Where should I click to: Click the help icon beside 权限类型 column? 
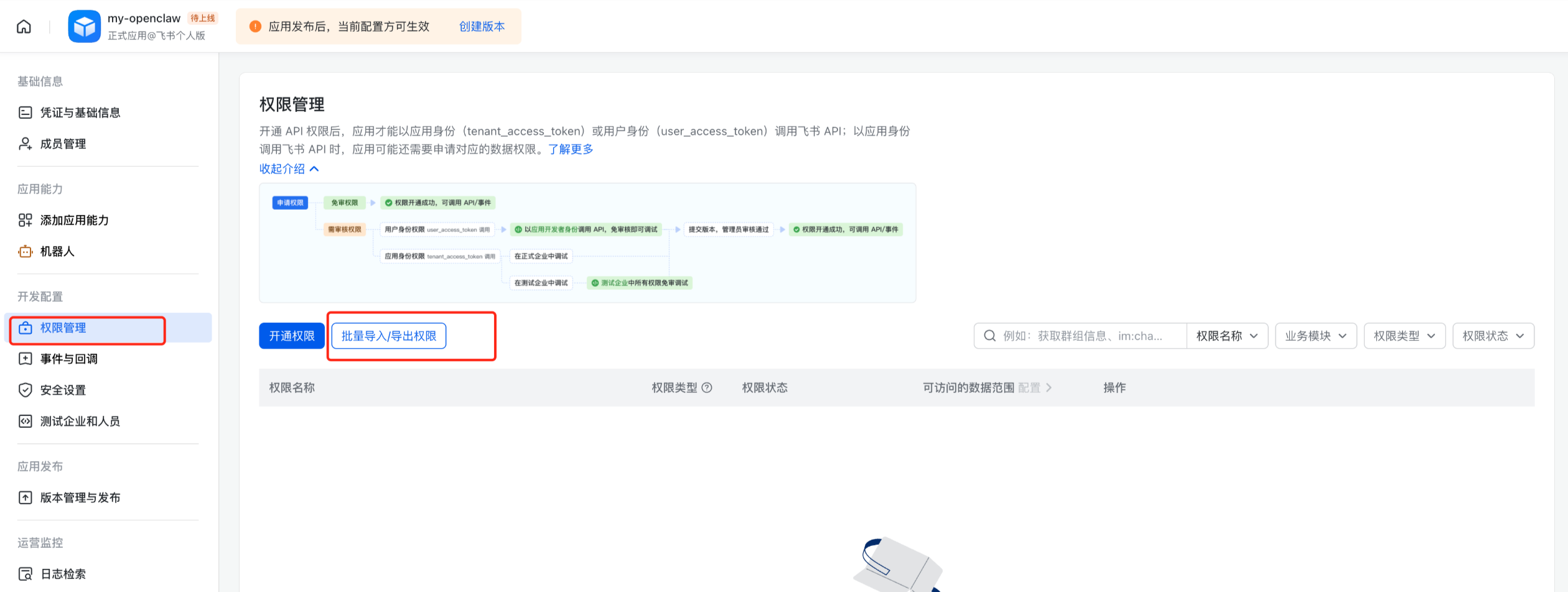(x=707, y=387)
